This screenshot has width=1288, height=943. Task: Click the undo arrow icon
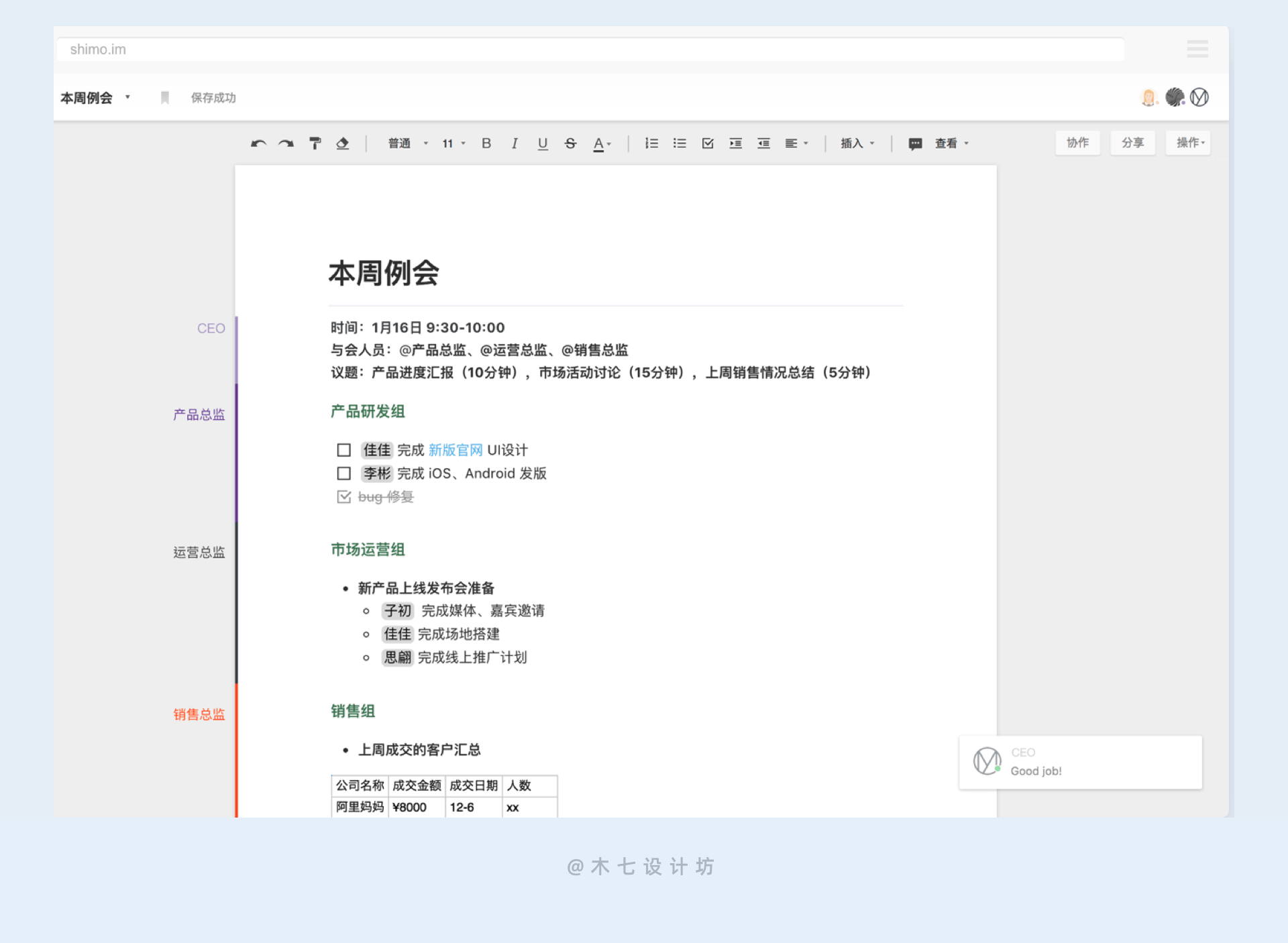(x=258, y=144)
